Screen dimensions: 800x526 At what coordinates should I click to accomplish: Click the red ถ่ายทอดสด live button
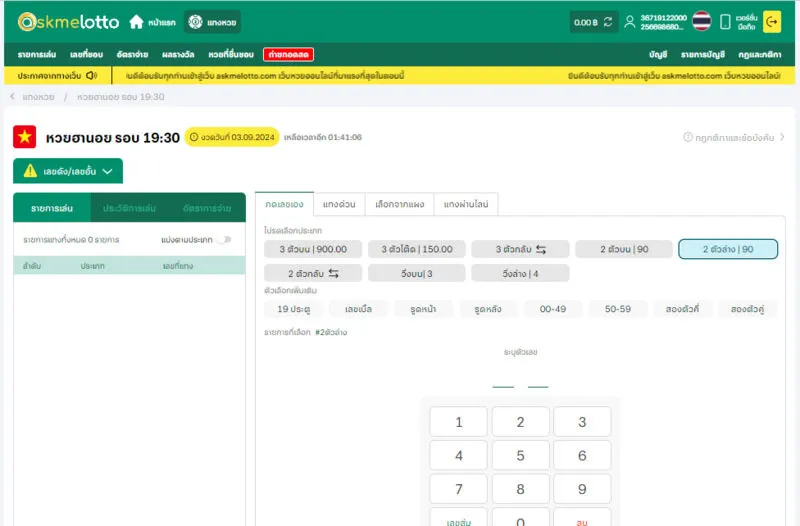pos(288,54)
